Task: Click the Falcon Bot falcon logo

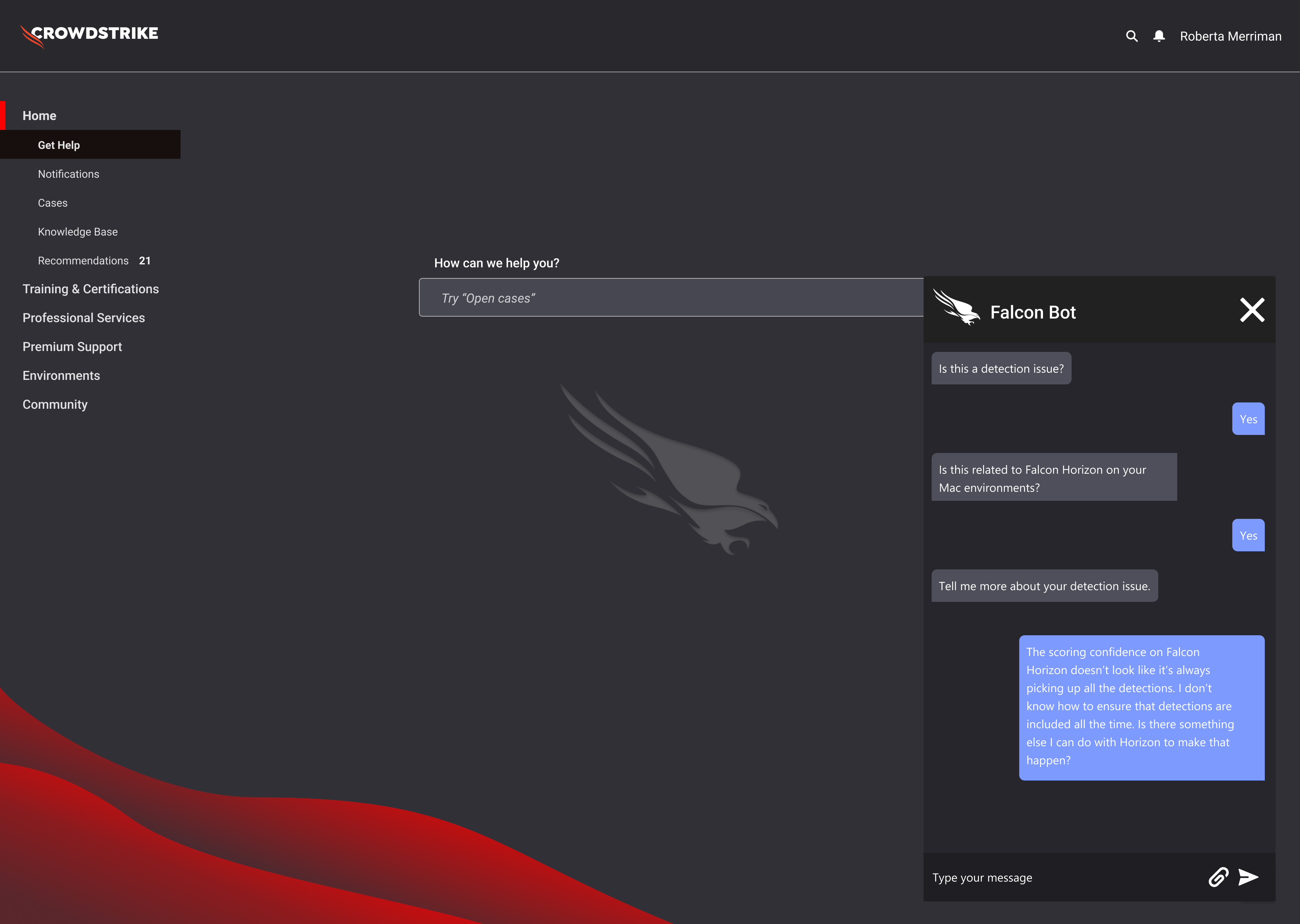Action: click(956, 307)
